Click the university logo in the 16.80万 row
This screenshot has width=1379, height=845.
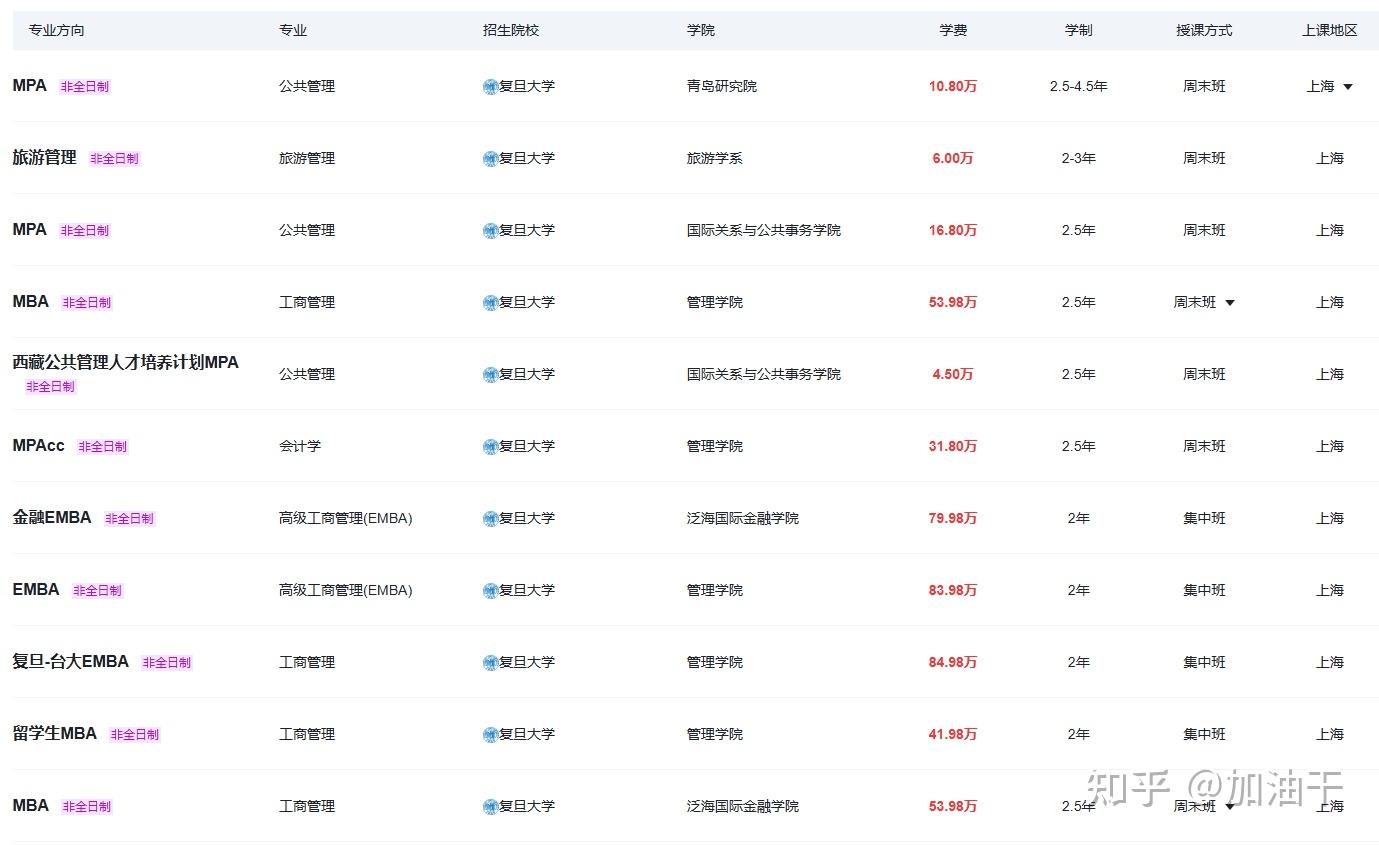(x=490, y=231)
